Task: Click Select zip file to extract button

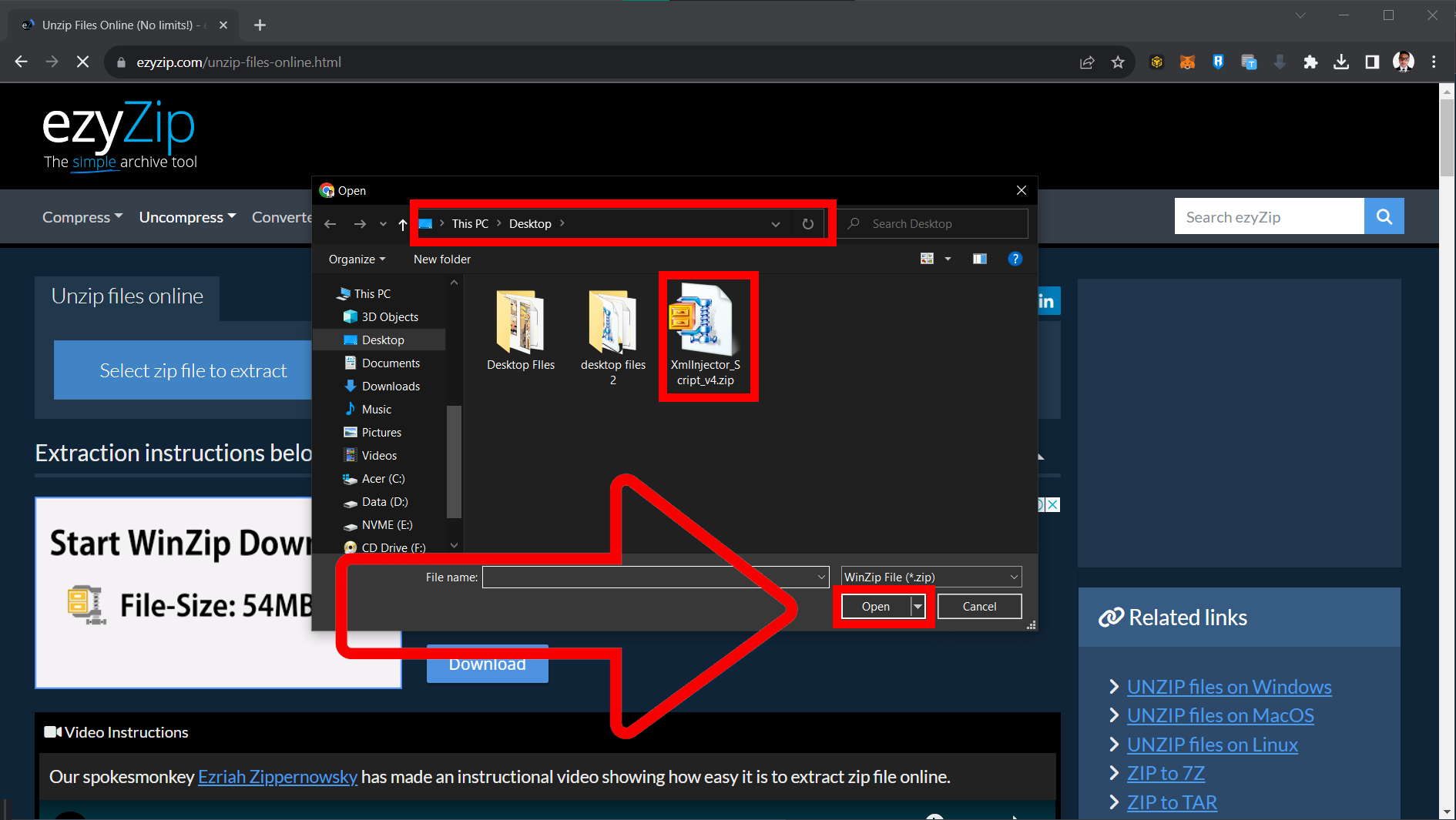Action: coord(183,370)
